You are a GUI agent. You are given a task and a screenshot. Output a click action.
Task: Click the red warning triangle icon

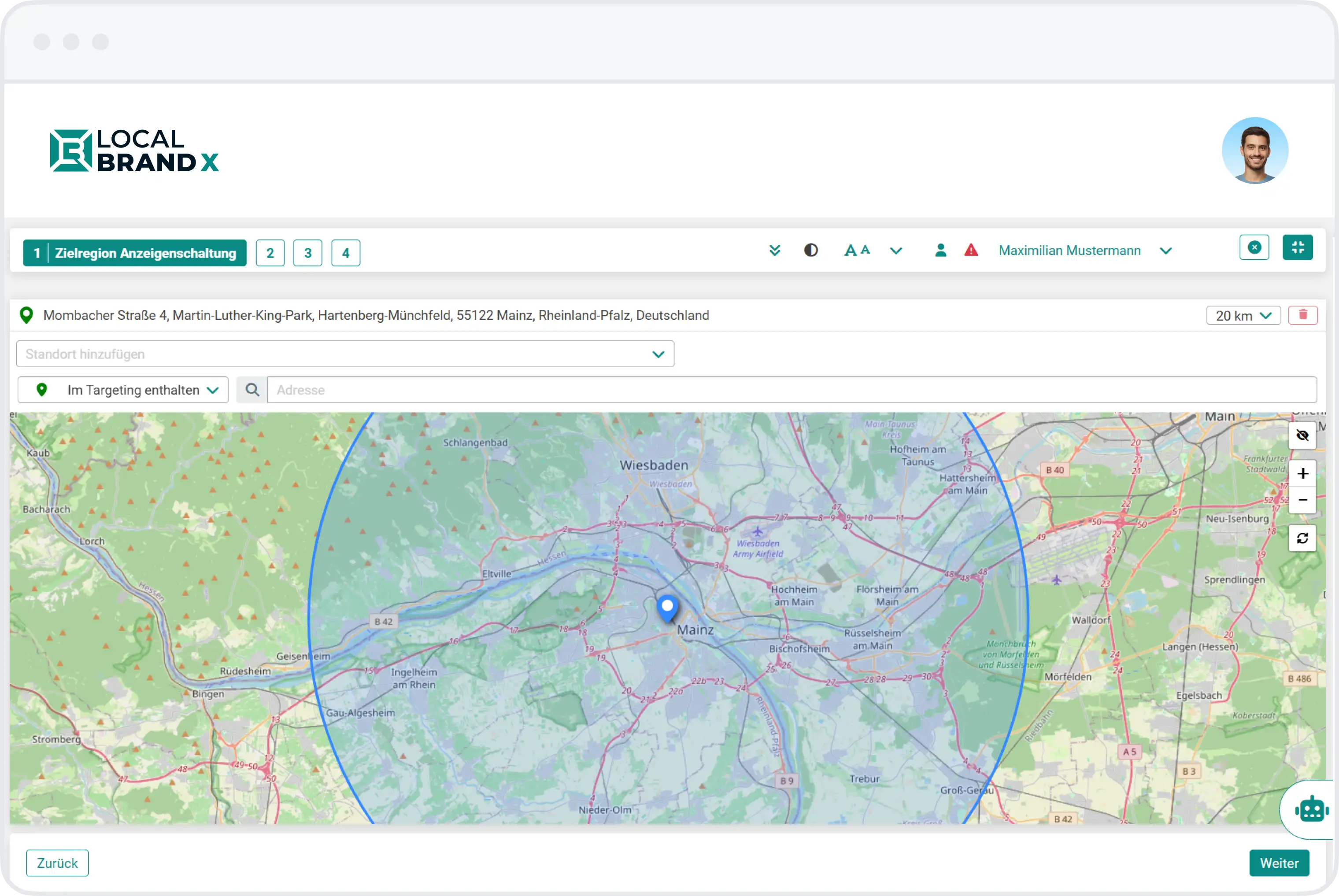[x=970, y=250]
